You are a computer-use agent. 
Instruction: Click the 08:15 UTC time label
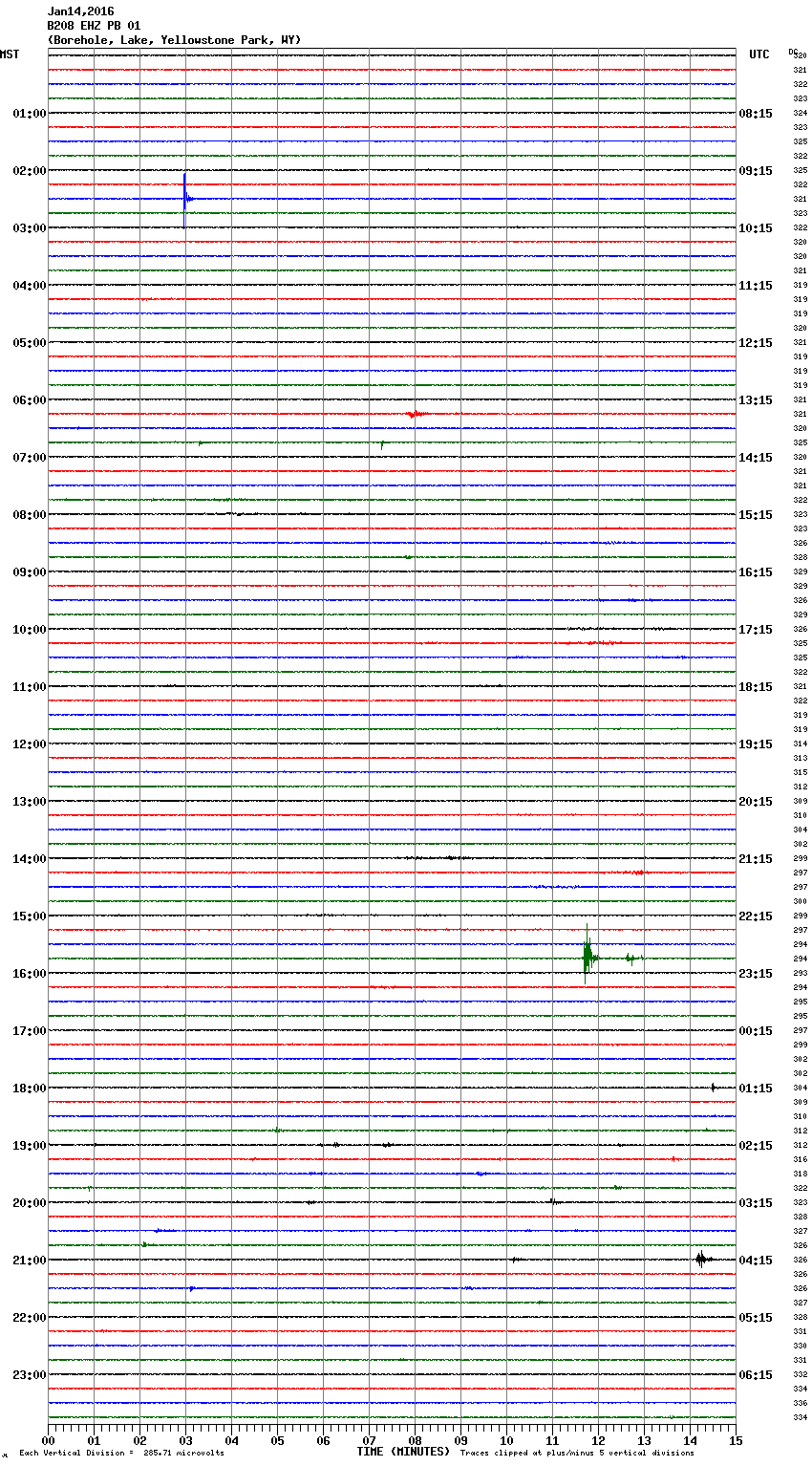coord(756,114)
